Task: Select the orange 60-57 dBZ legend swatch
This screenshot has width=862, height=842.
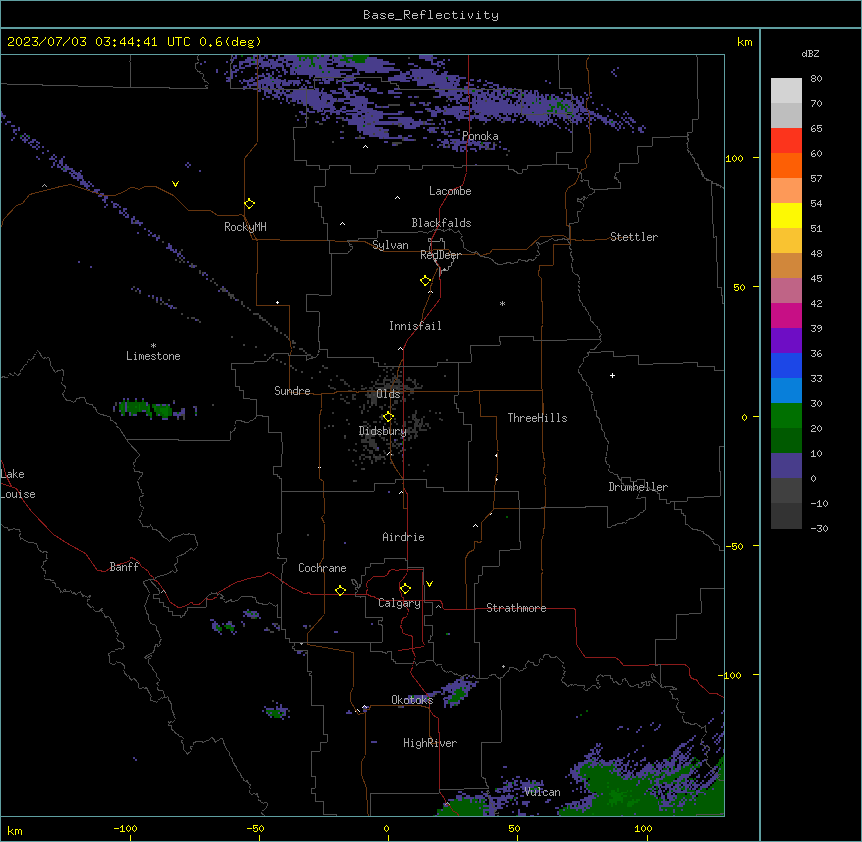Action: pyautogui.click(x=786, y=165)
